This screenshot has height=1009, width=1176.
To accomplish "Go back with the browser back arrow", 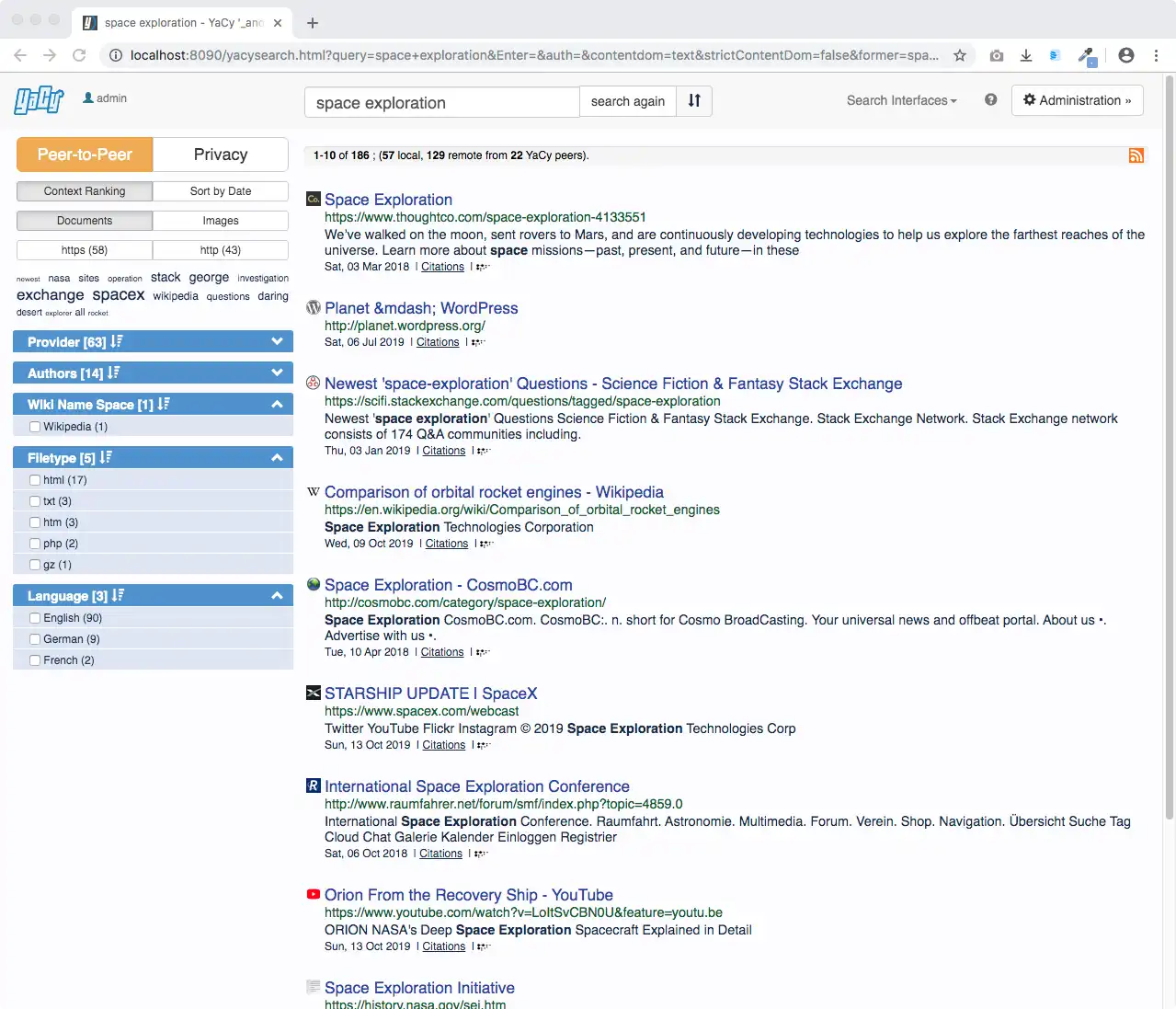I will tap(20, 55).
